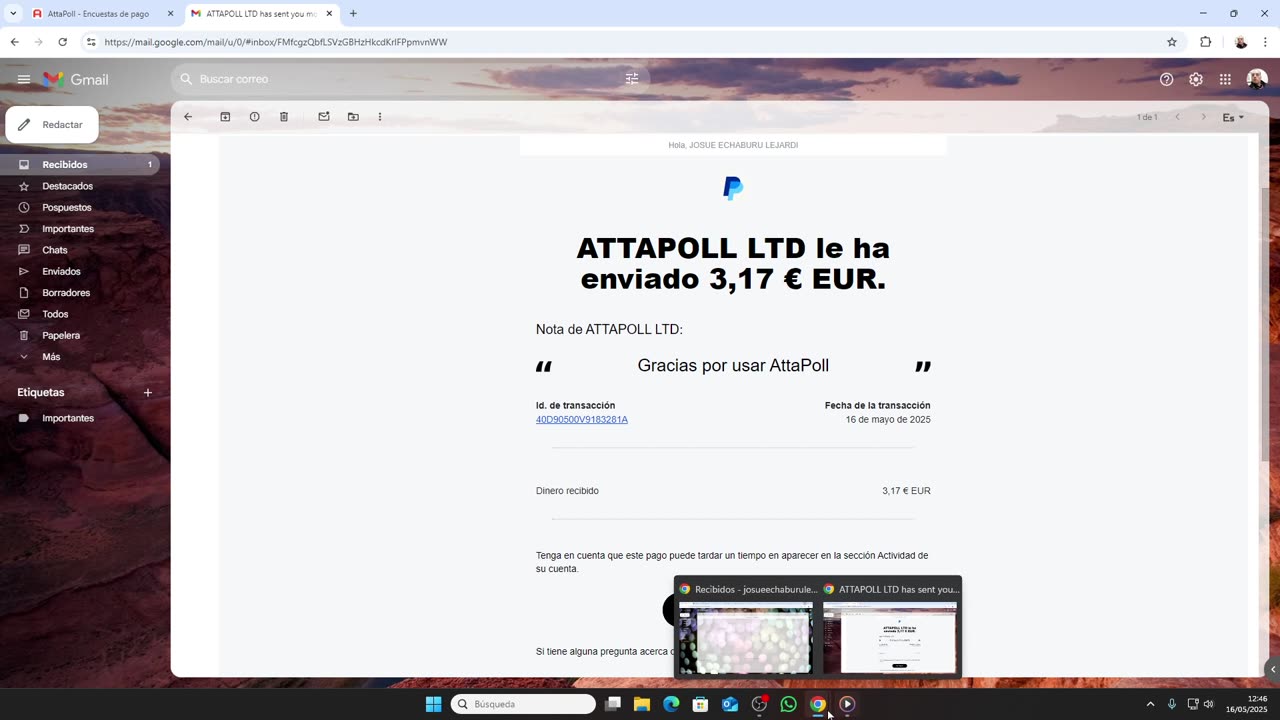Go back to inbox arrow

pyautogui.click(x=188, y=117)
